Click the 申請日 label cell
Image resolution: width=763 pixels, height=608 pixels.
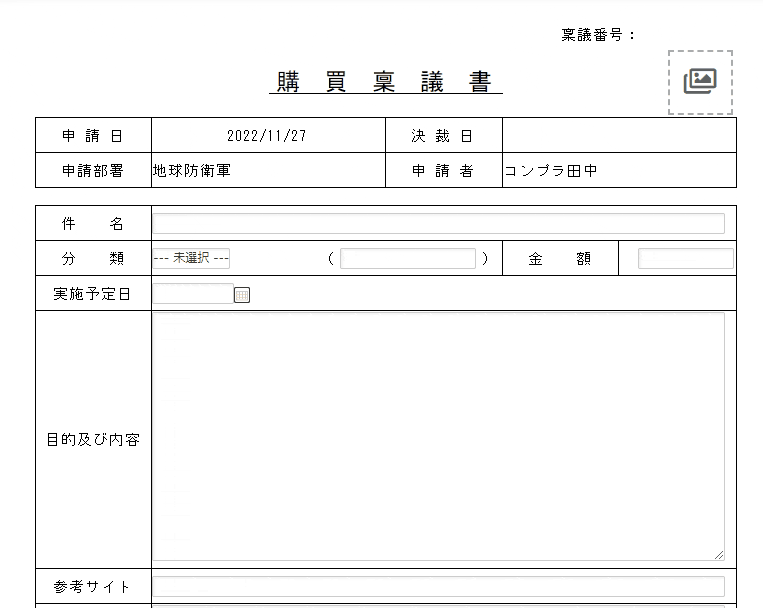(93, 135)
